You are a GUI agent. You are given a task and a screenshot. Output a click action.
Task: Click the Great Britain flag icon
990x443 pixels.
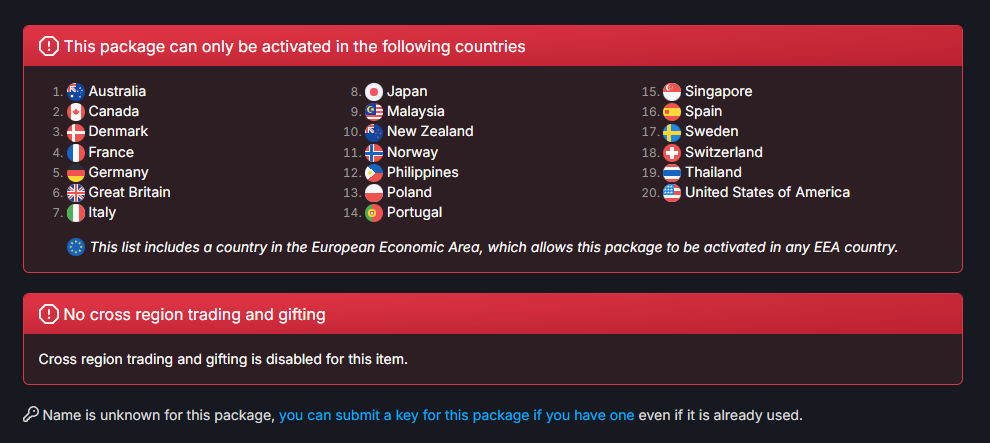pos(76,192)
